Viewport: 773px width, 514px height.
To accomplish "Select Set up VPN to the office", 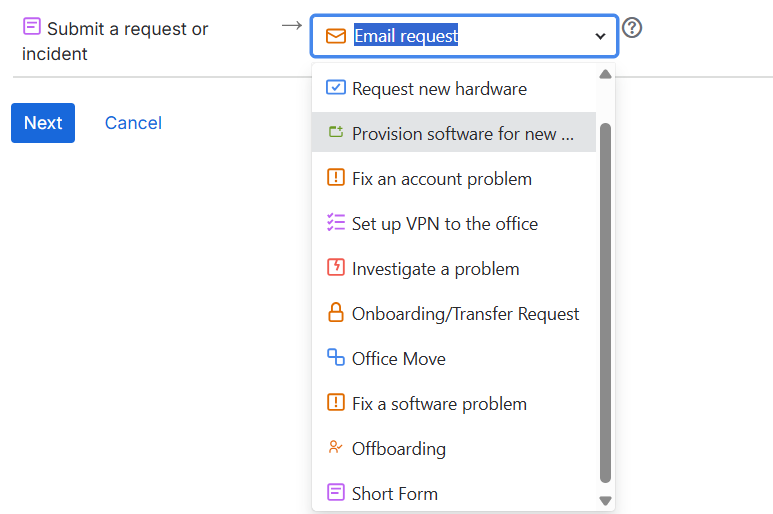I will (x=444, y=224).
